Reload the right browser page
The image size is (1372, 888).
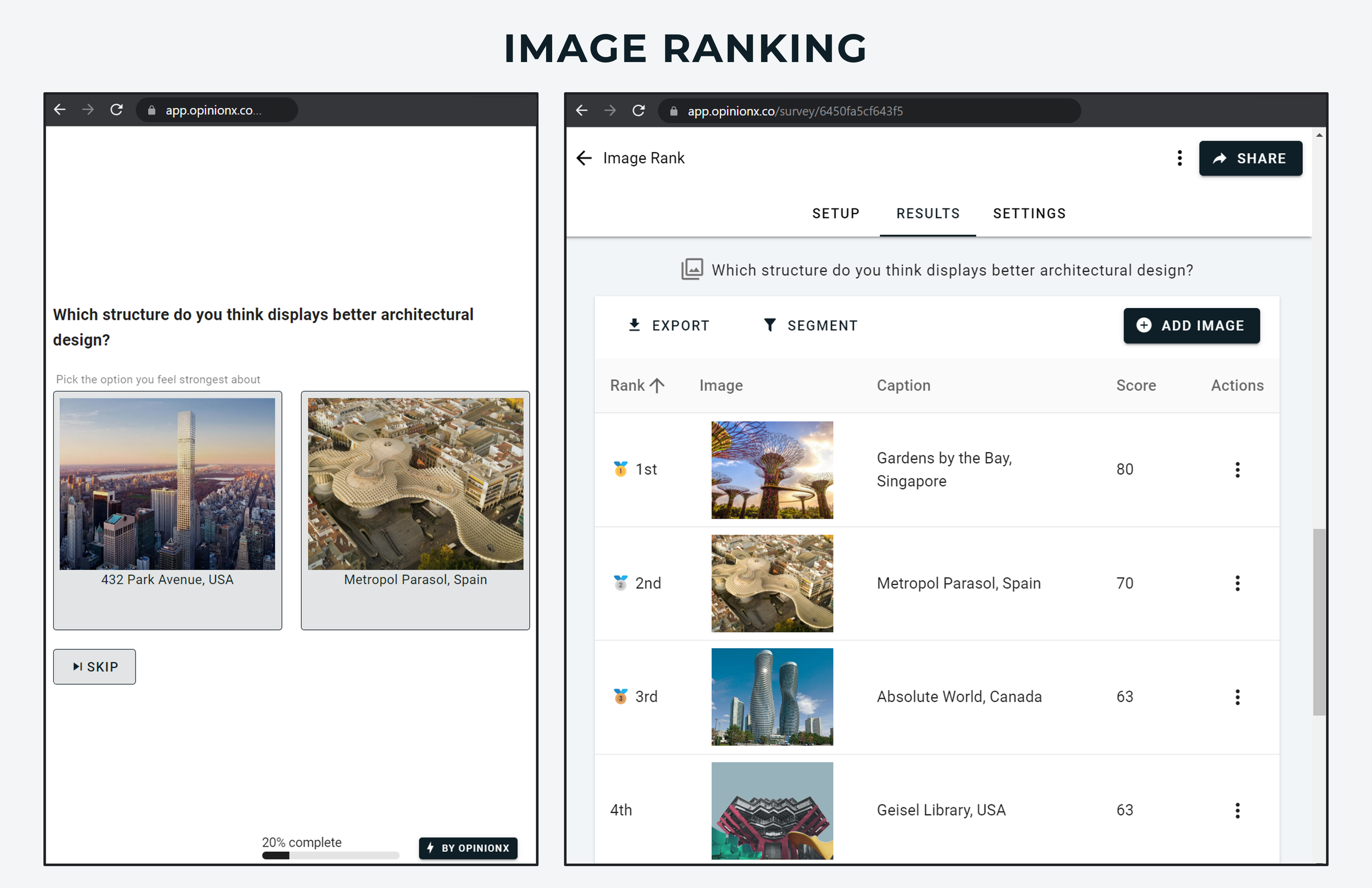[x=638, y=111]
